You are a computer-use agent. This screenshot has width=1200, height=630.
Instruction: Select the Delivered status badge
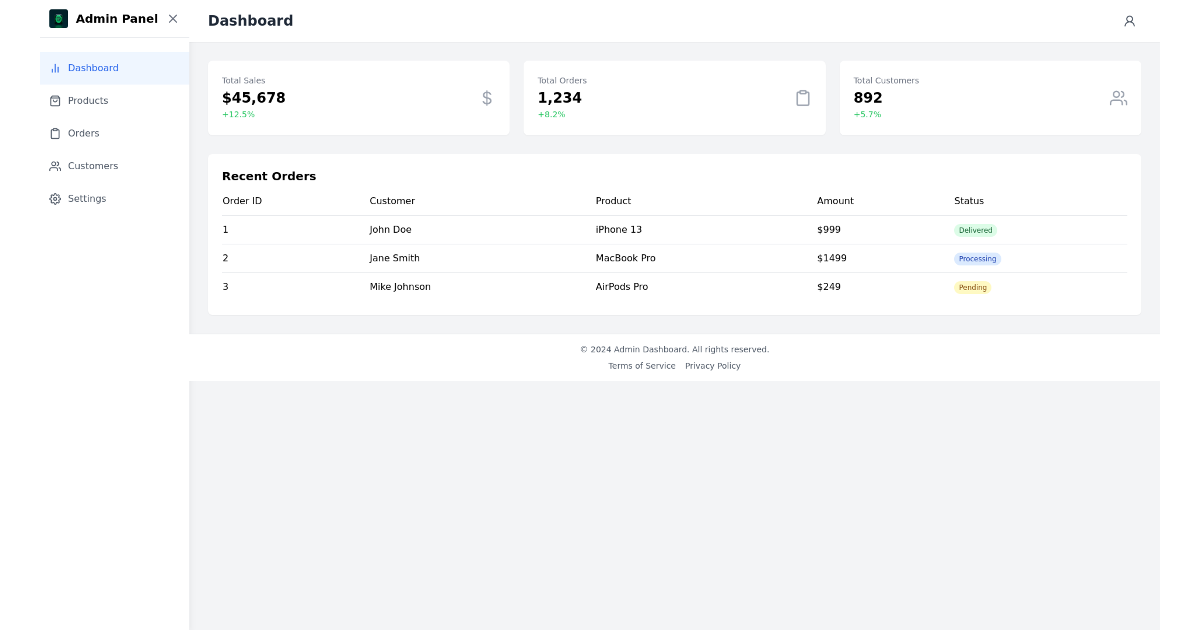(x=975, y=230)
